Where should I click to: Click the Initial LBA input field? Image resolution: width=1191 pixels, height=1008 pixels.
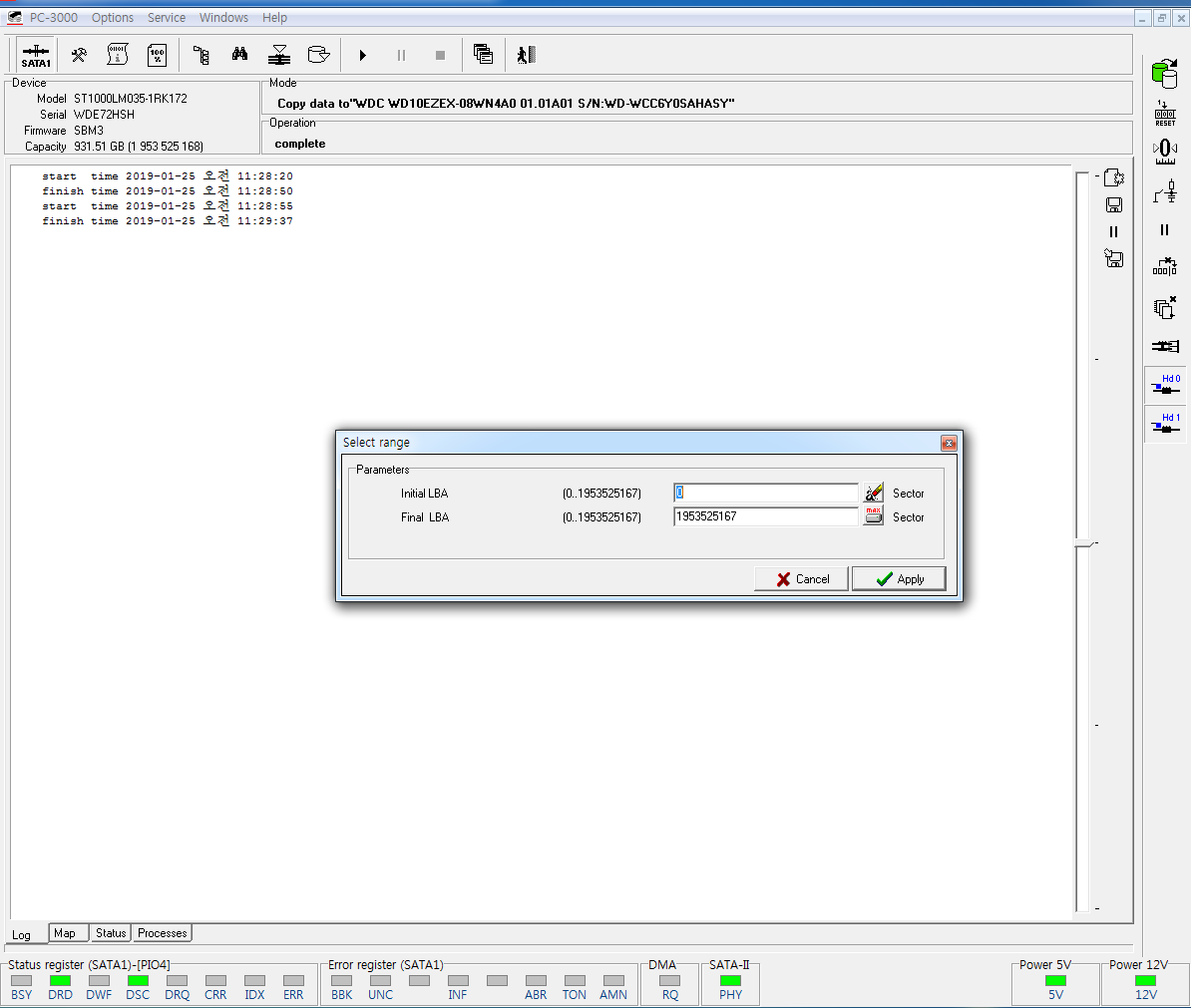(766, 493)
